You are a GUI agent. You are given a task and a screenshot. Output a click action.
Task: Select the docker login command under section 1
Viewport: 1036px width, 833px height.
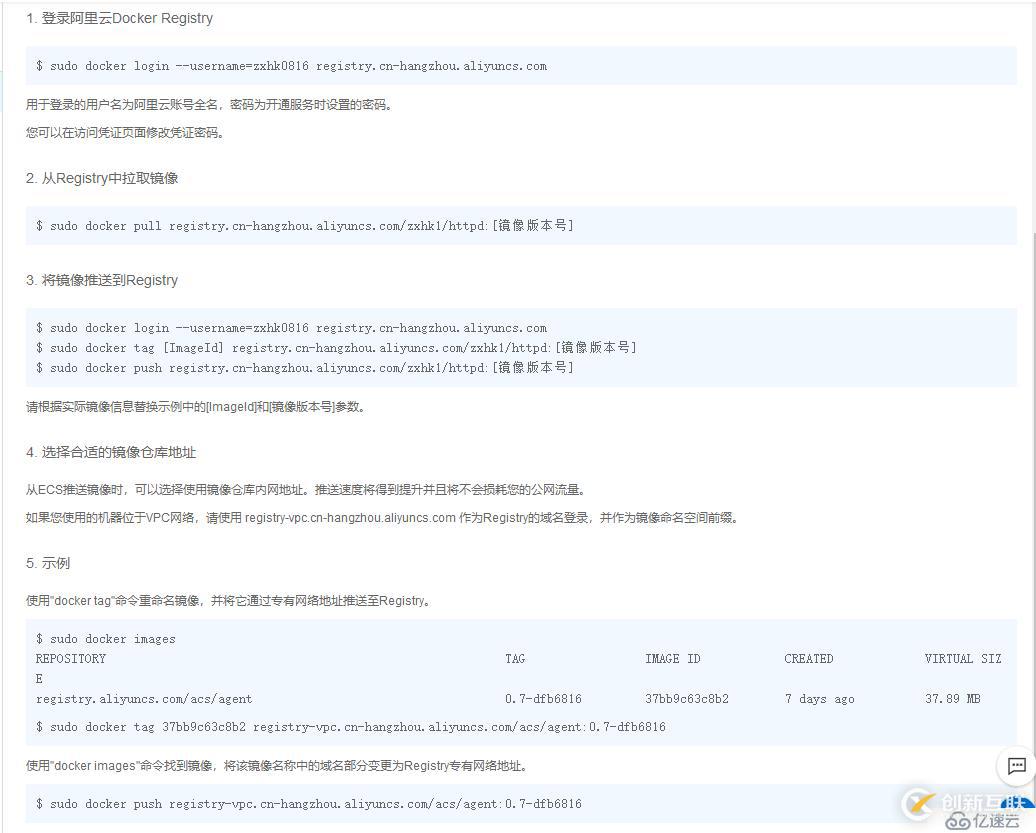(291, 66)
